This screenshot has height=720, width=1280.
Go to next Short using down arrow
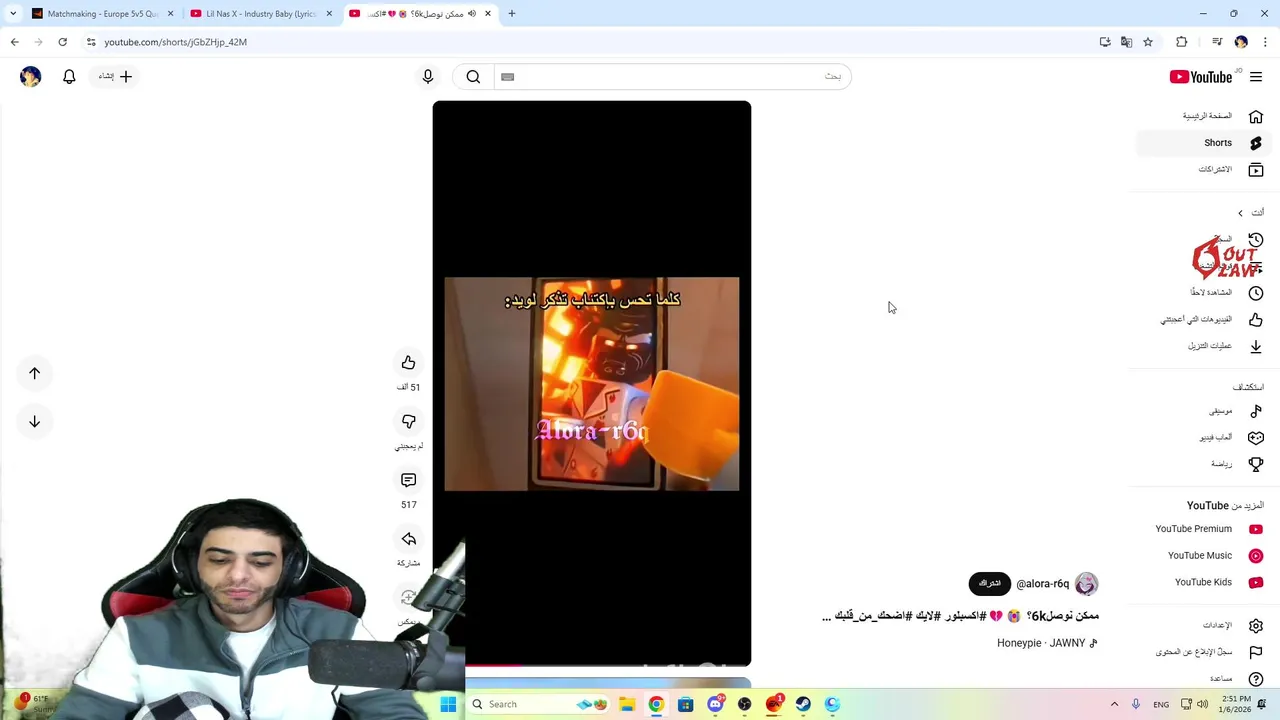pyautogui.click(x=34, y=421)
